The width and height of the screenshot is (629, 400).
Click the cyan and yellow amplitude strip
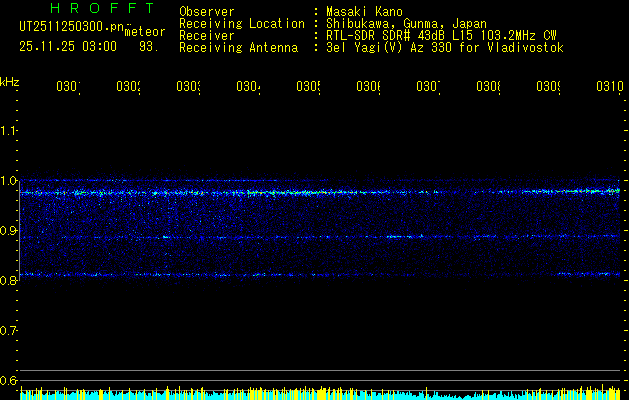[320, 394]
